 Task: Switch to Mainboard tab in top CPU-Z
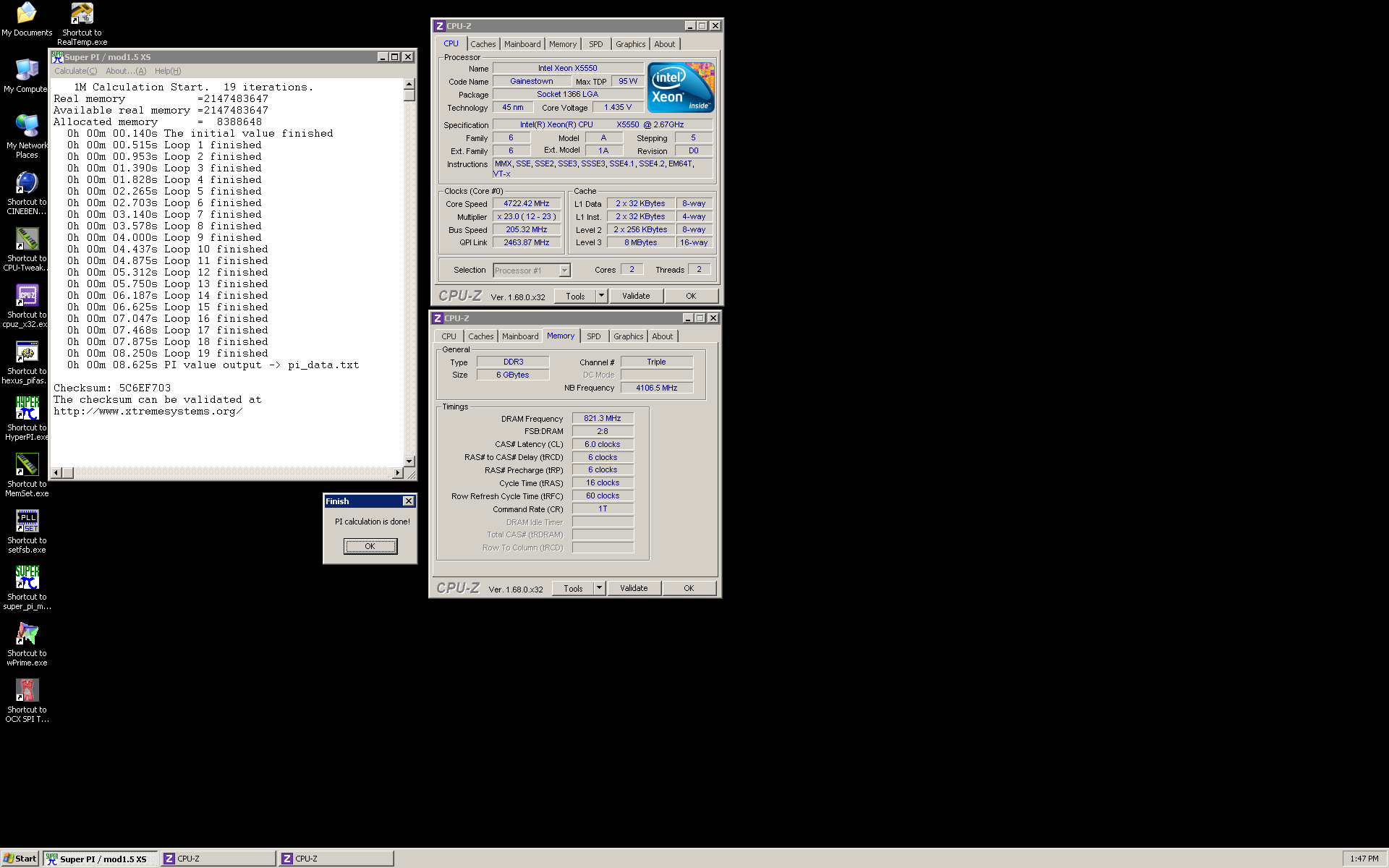tap(522, 44)
